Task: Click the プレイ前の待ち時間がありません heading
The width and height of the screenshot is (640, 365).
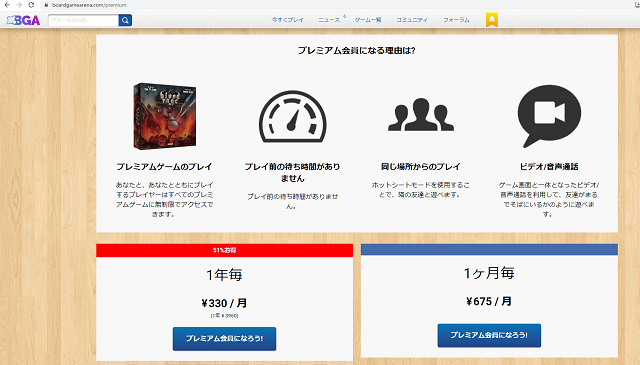Action: click(x=292, y=172)
